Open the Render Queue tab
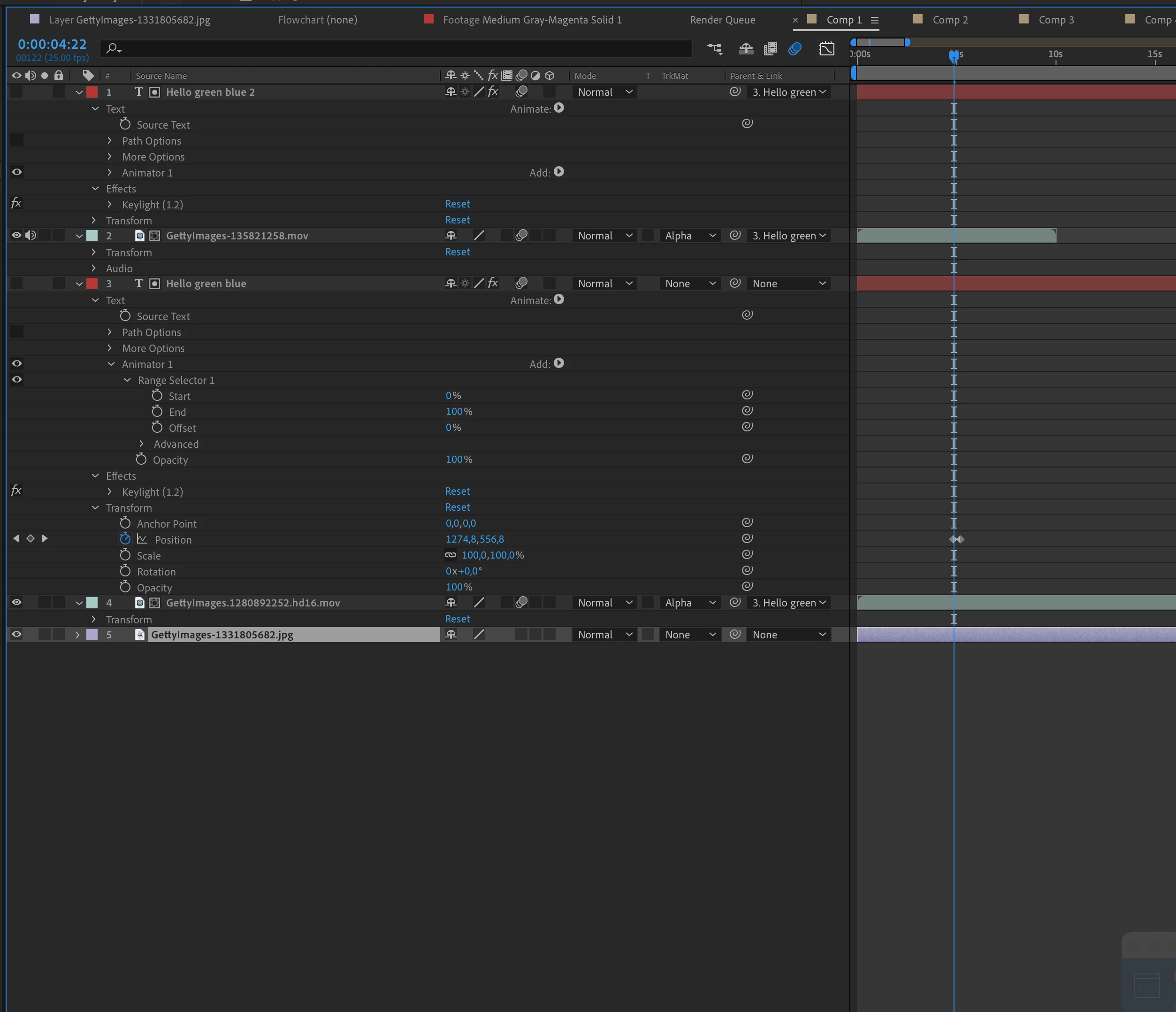 pos(722,20)
